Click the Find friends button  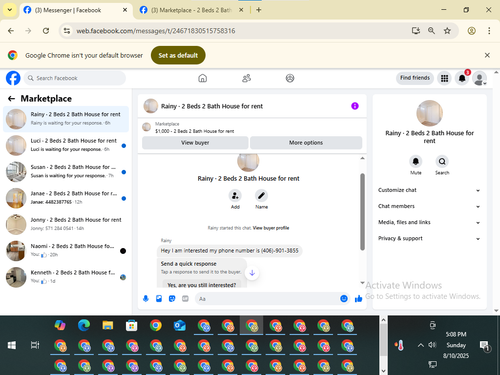click(x=415, y=78)
